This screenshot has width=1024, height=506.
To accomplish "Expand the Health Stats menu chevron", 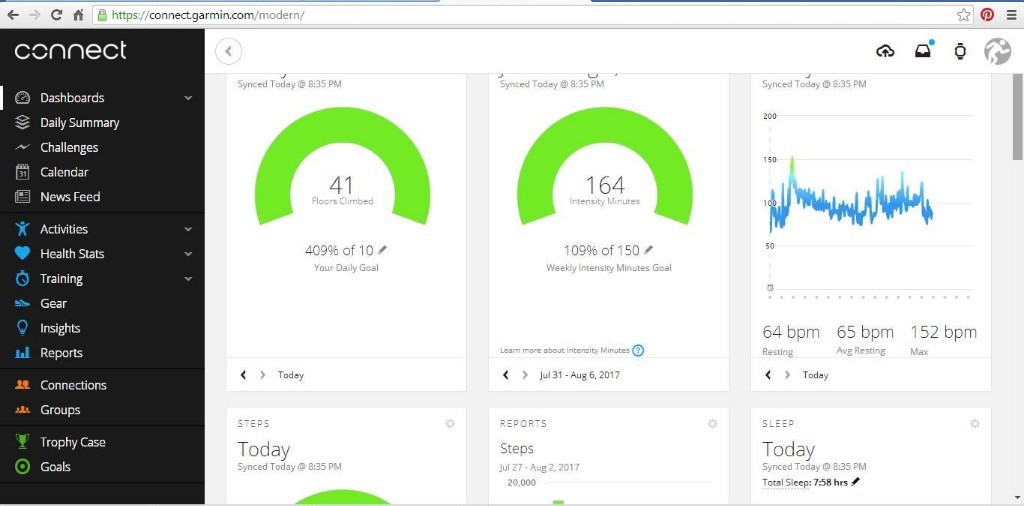I will tap(188, 254).
